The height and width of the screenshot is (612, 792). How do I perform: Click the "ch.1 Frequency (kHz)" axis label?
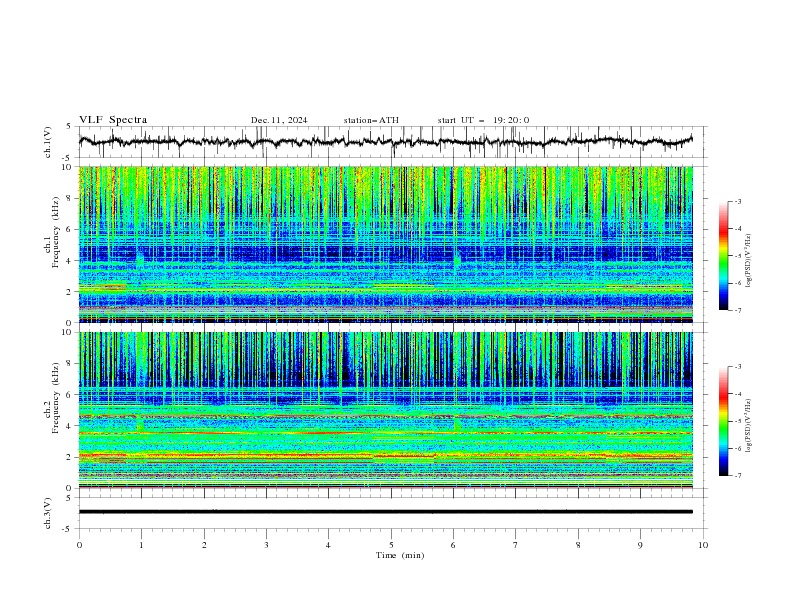pos(52,230)
